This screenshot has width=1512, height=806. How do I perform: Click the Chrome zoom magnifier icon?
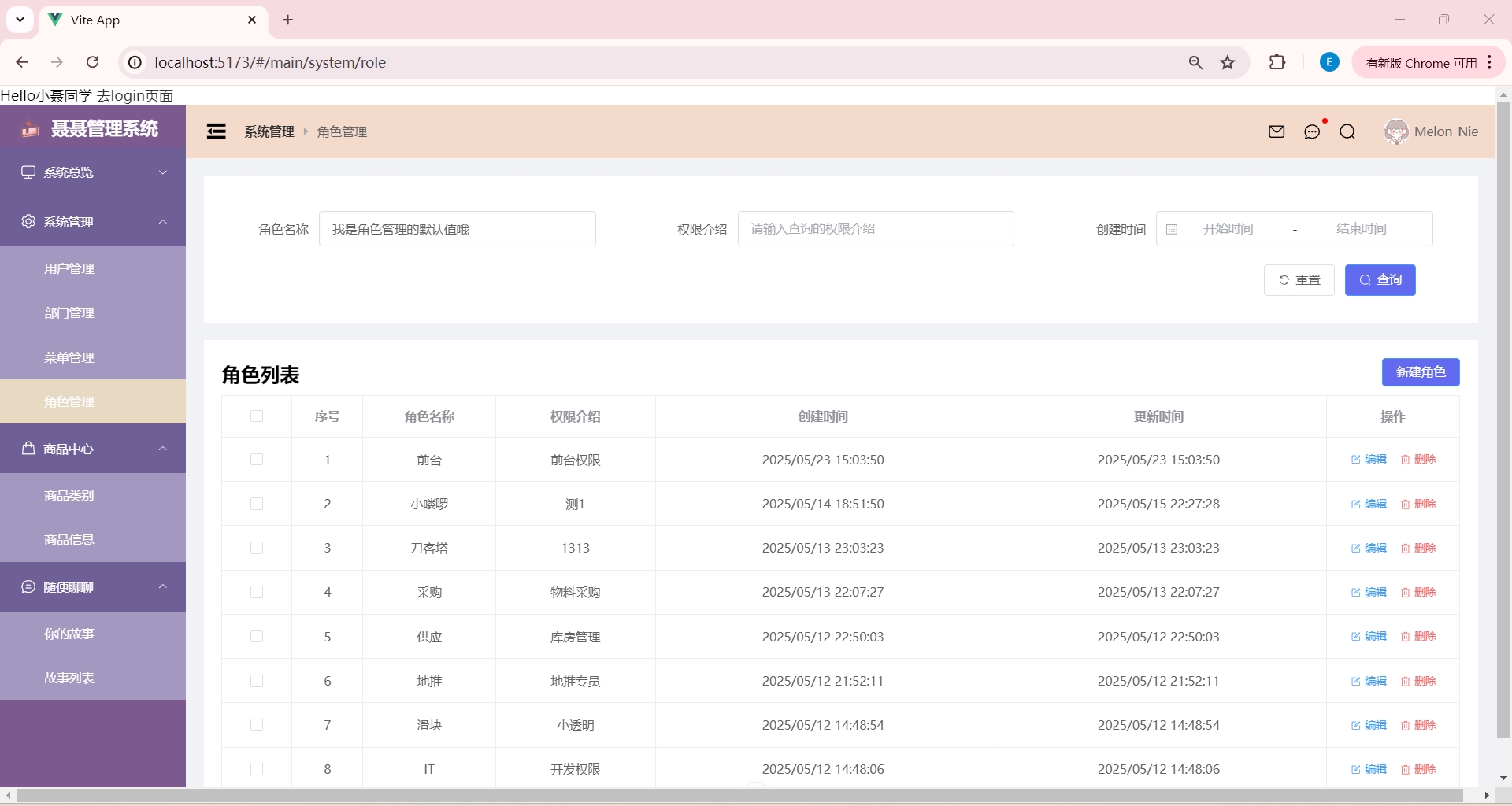(1195, 62)
